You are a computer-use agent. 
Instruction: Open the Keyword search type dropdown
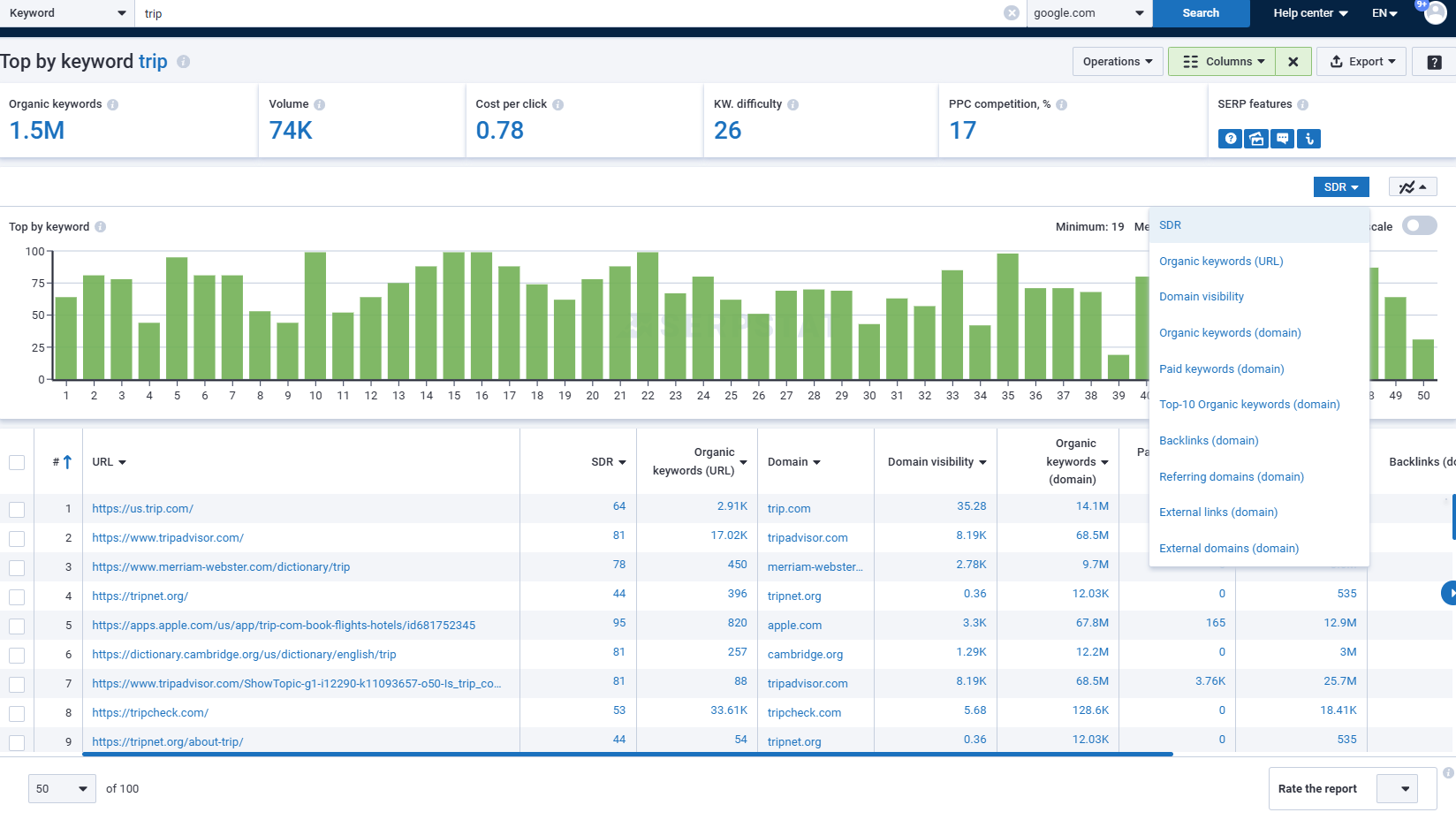pos(67,13)
